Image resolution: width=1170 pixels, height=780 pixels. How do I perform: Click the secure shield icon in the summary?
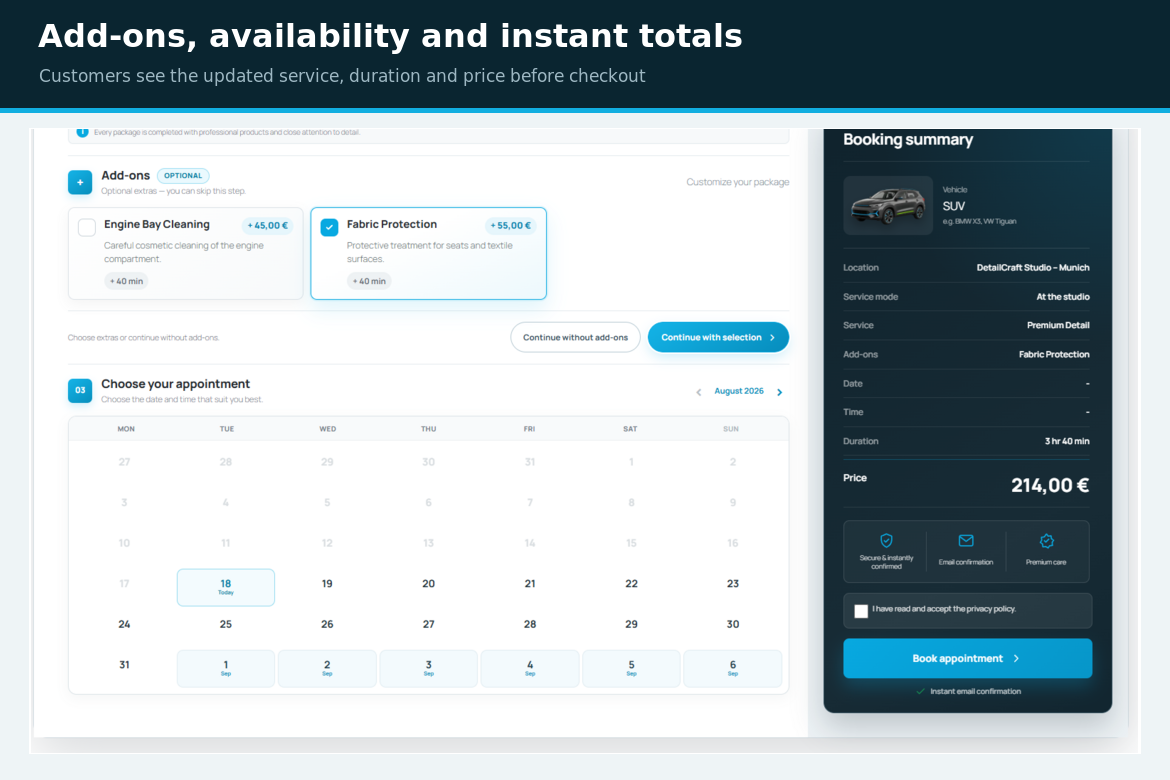[886, 540]
